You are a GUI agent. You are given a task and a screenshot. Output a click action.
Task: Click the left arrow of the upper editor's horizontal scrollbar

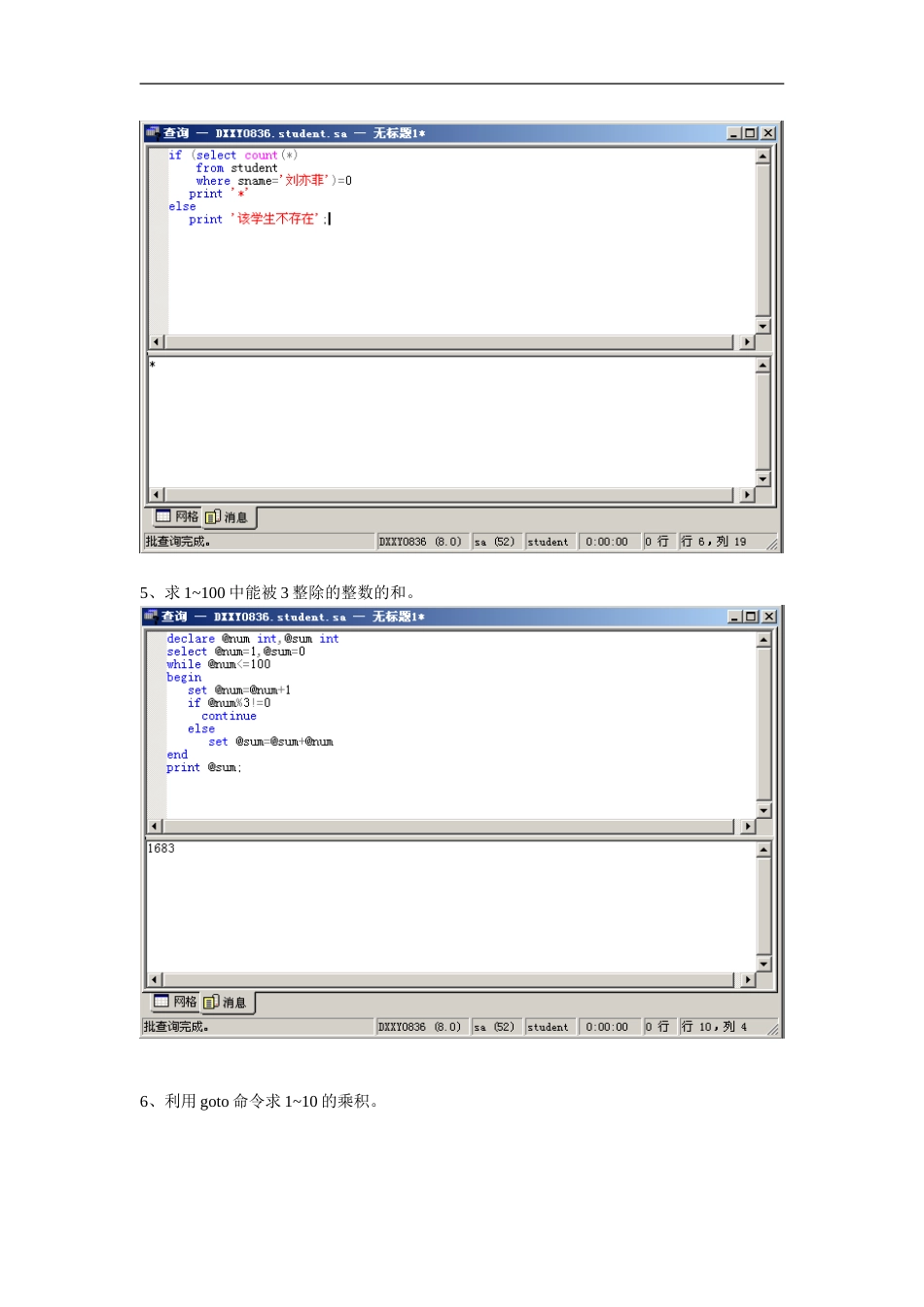click(156, 342)
